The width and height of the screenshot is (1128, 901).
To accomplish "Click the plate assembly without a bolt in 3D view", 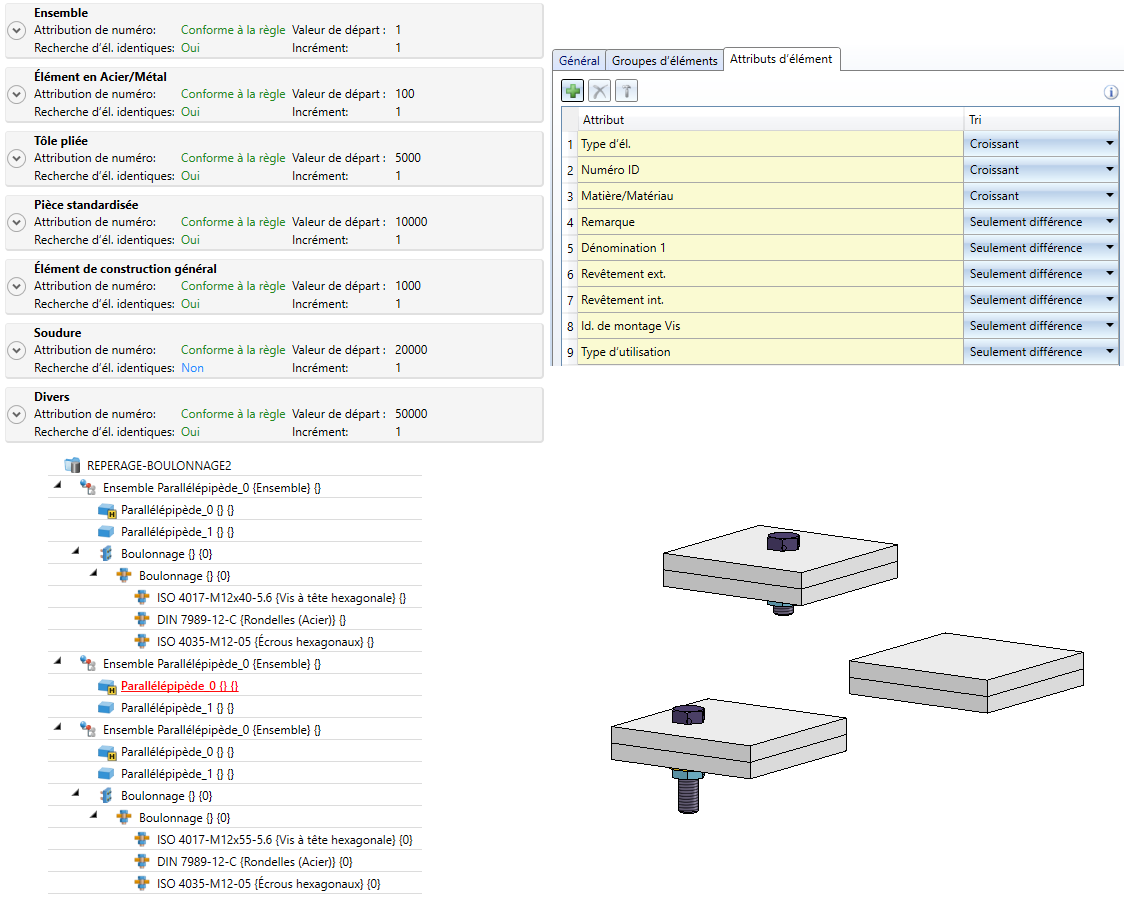I will pyautogui.click(x=966, y=672).
